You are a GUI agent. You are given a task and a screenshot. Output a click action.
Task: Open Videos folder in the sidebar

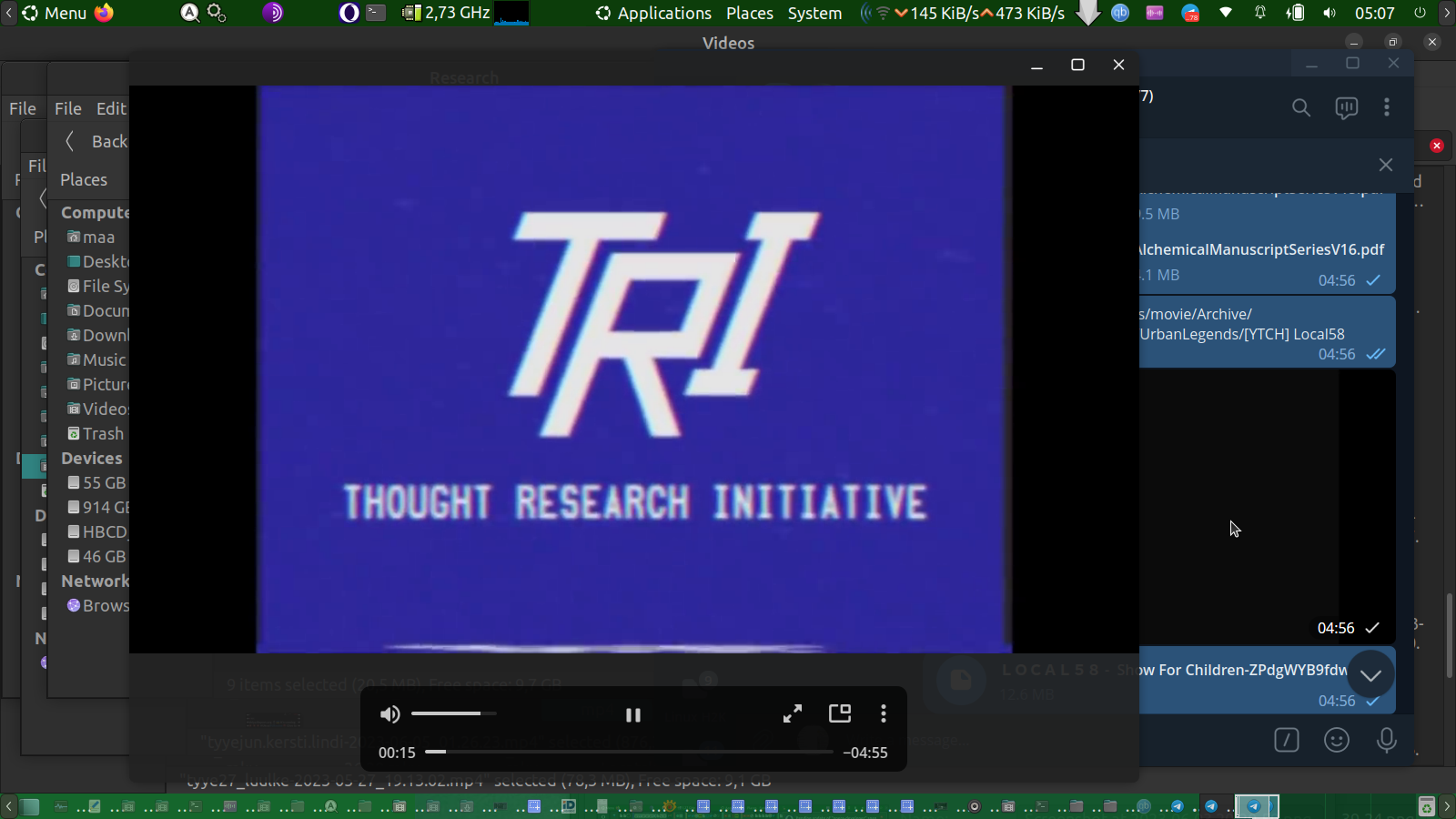tap(97, 409)
